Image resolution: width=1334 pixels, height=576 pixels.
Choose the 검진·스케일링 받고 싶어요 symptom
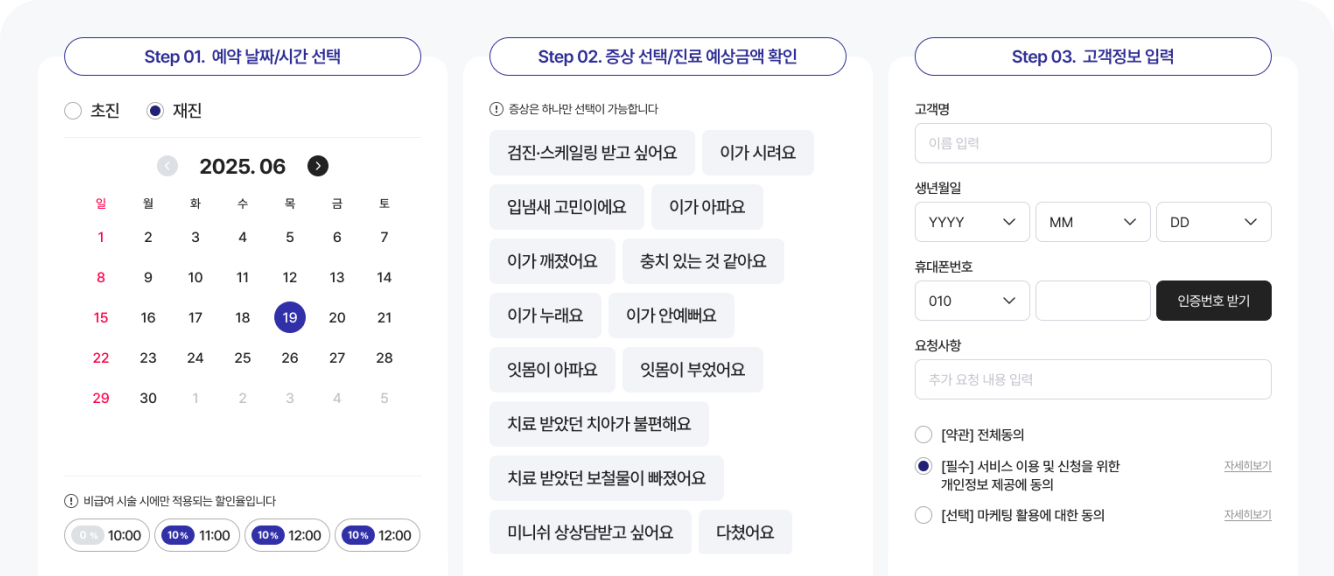[592, 153]
